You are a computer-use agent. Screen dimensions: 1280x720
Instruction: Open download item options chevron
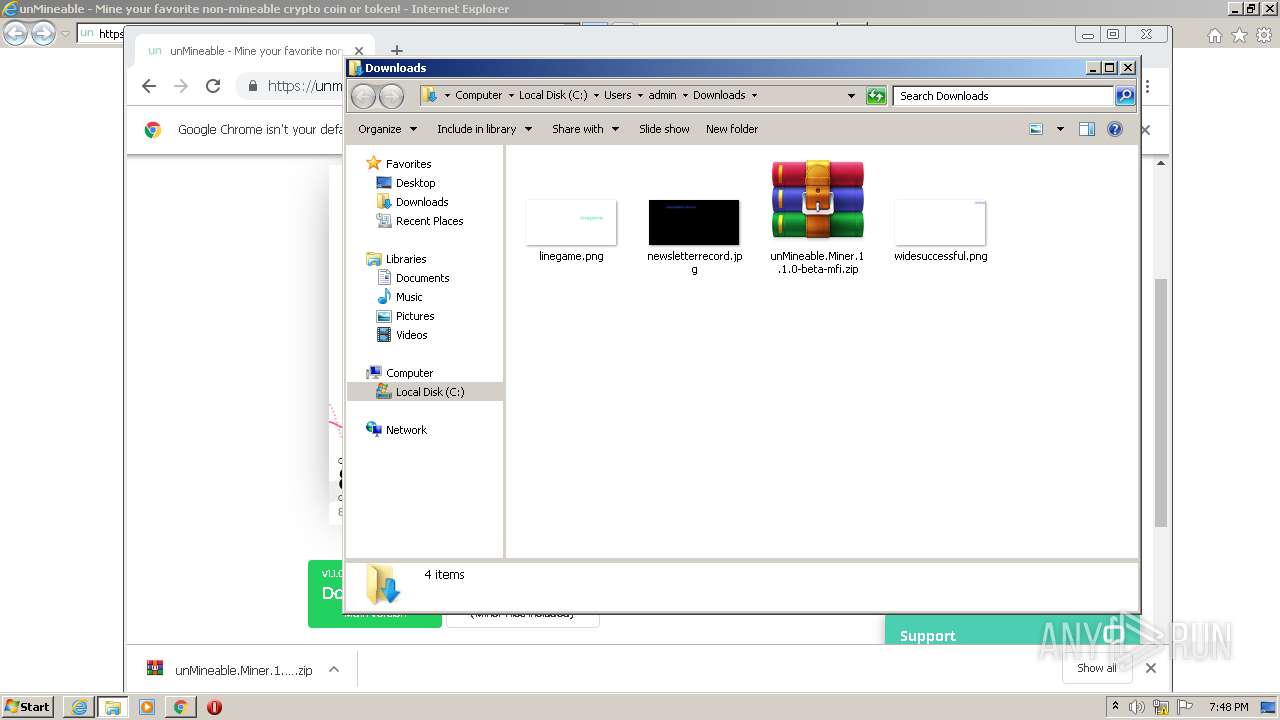click(x=334, y=670)
